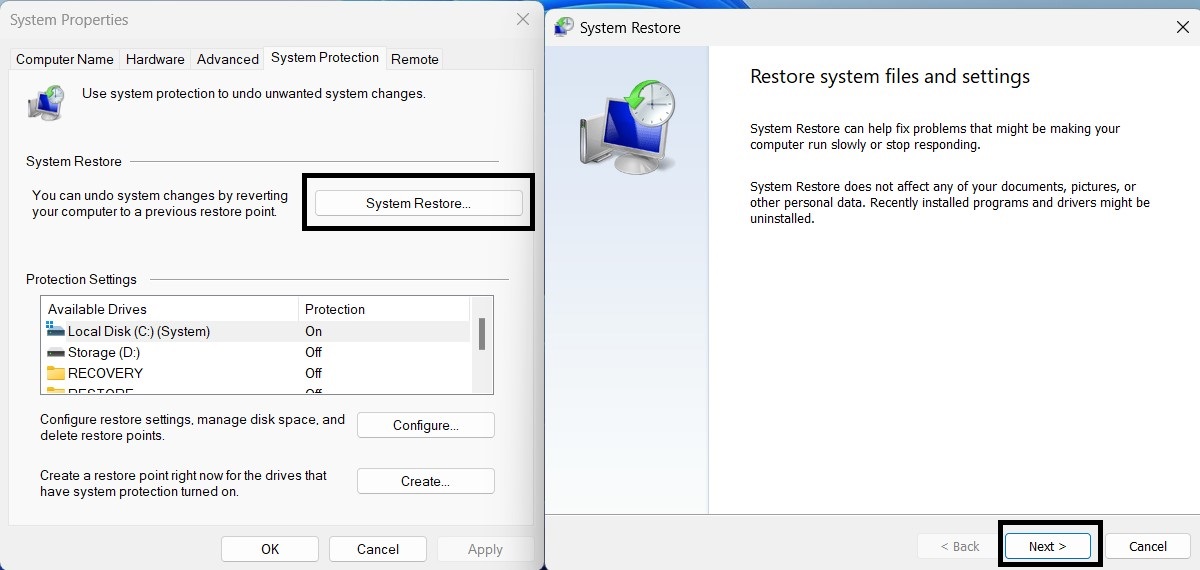This screenshot has height=570, width=1200.
Task: Click OK in System Properties
Action: click(270, 549)
